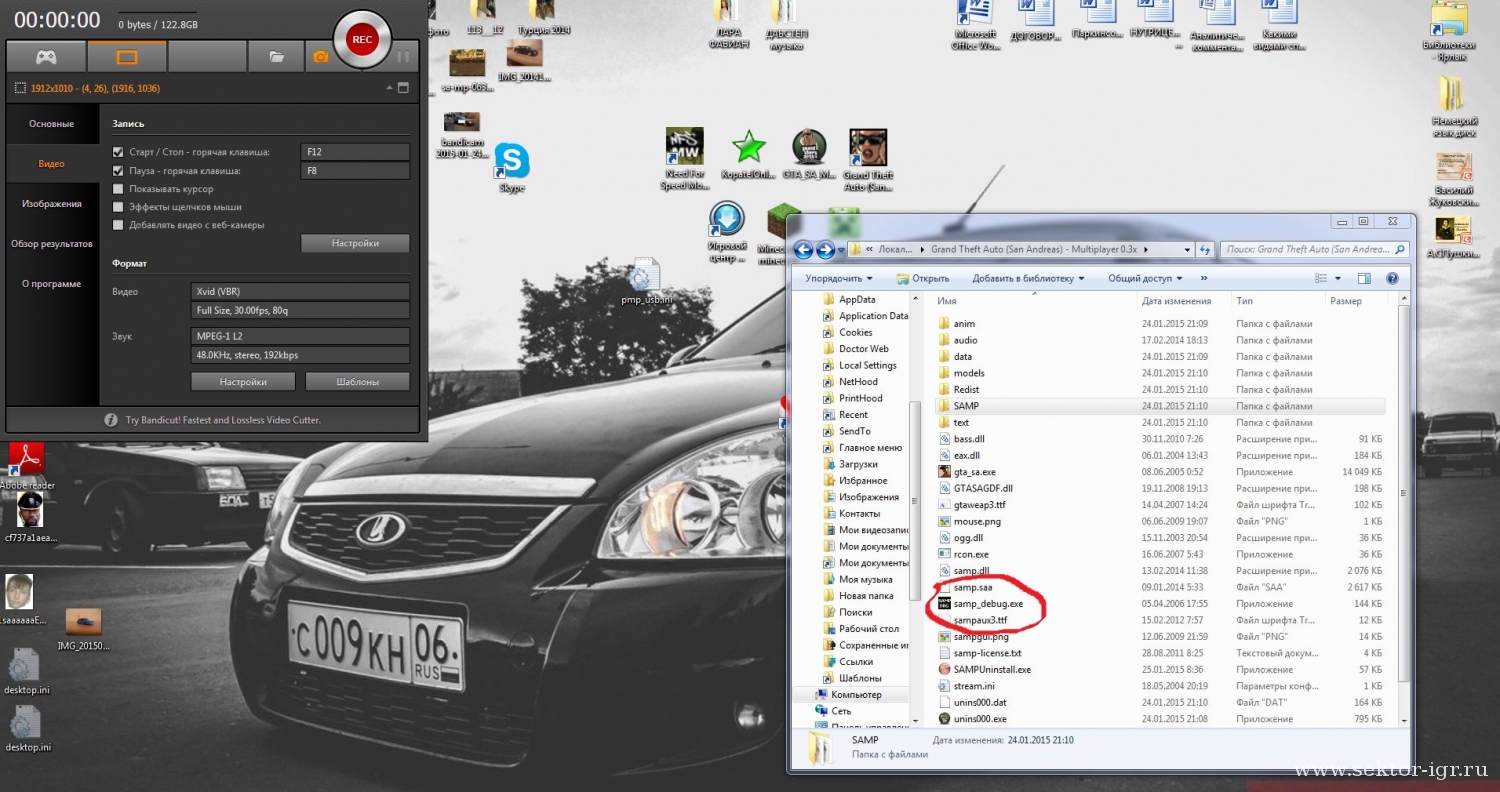Take a screenshot with the camera icon
The image size is (1500, 792).
321,57
